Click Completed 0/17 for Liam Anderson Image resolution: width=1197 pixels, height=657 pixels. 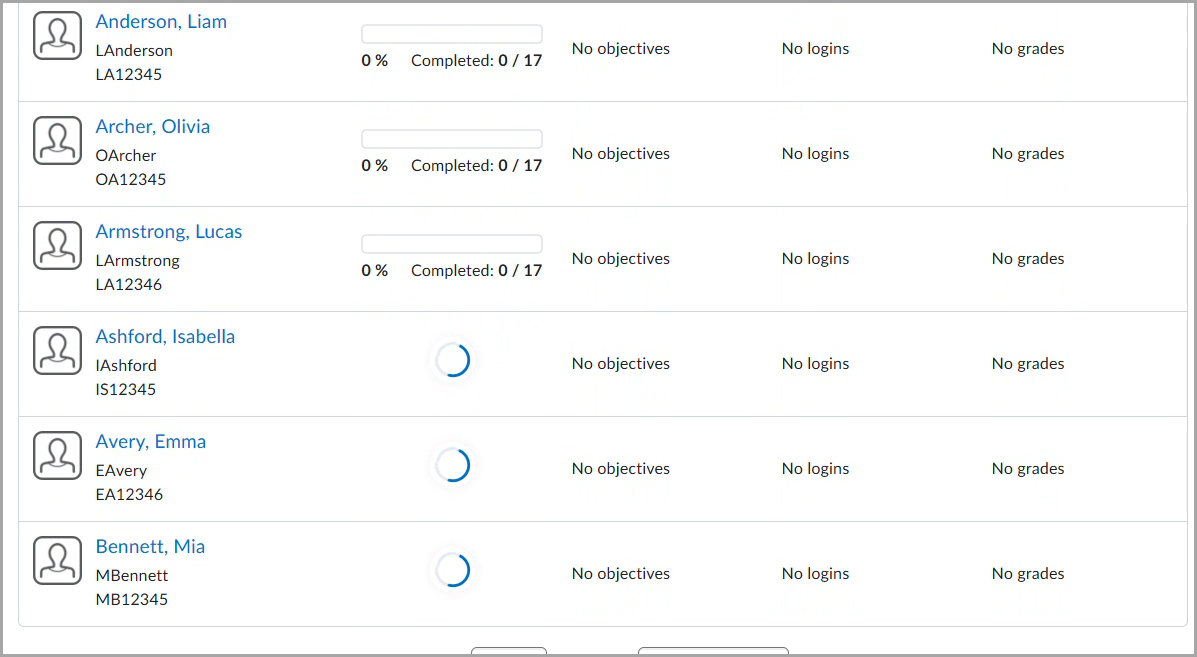pos(476,60)
